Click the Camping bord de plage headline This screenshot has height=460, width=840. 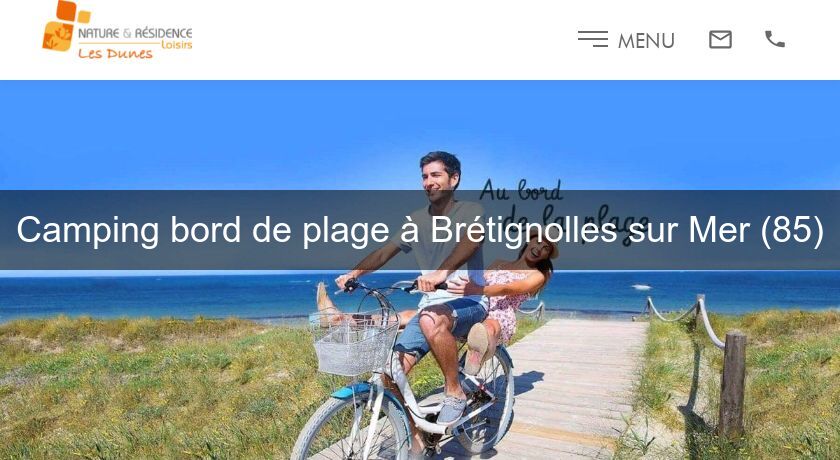pos(420,230)
